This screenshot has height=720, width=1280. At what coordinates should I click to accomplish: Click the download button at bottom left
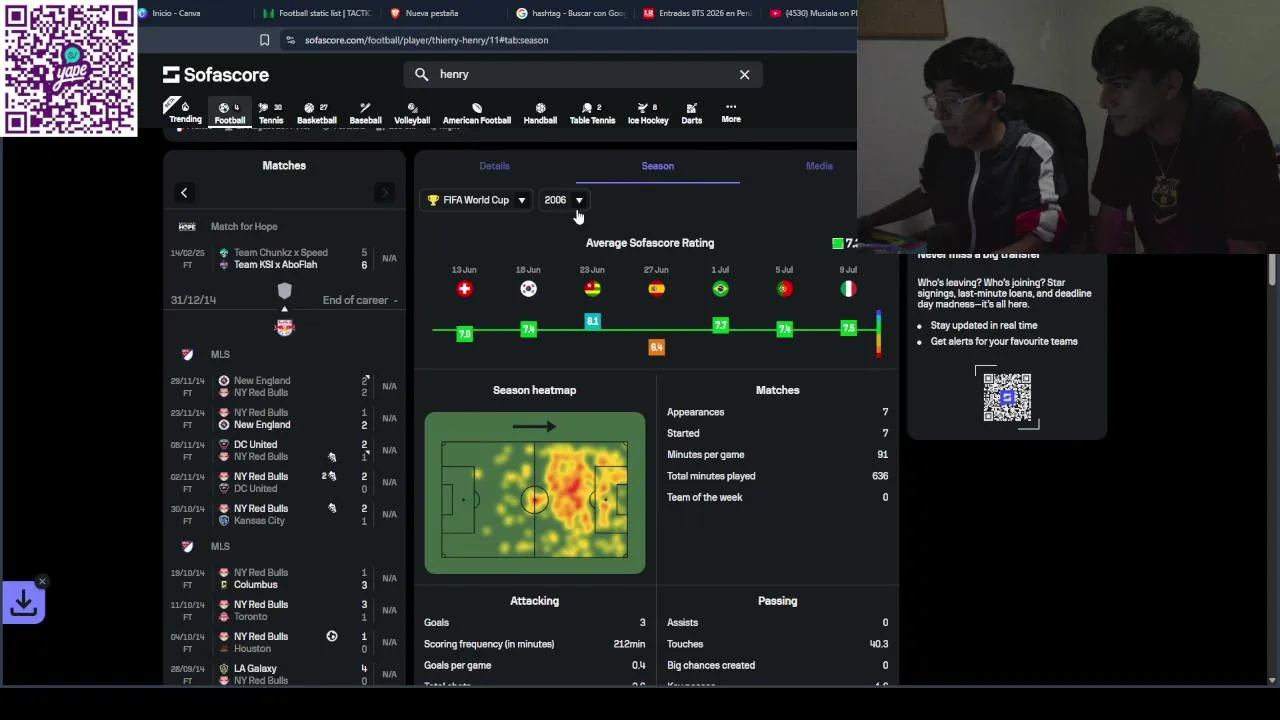[x=23, y=603]
